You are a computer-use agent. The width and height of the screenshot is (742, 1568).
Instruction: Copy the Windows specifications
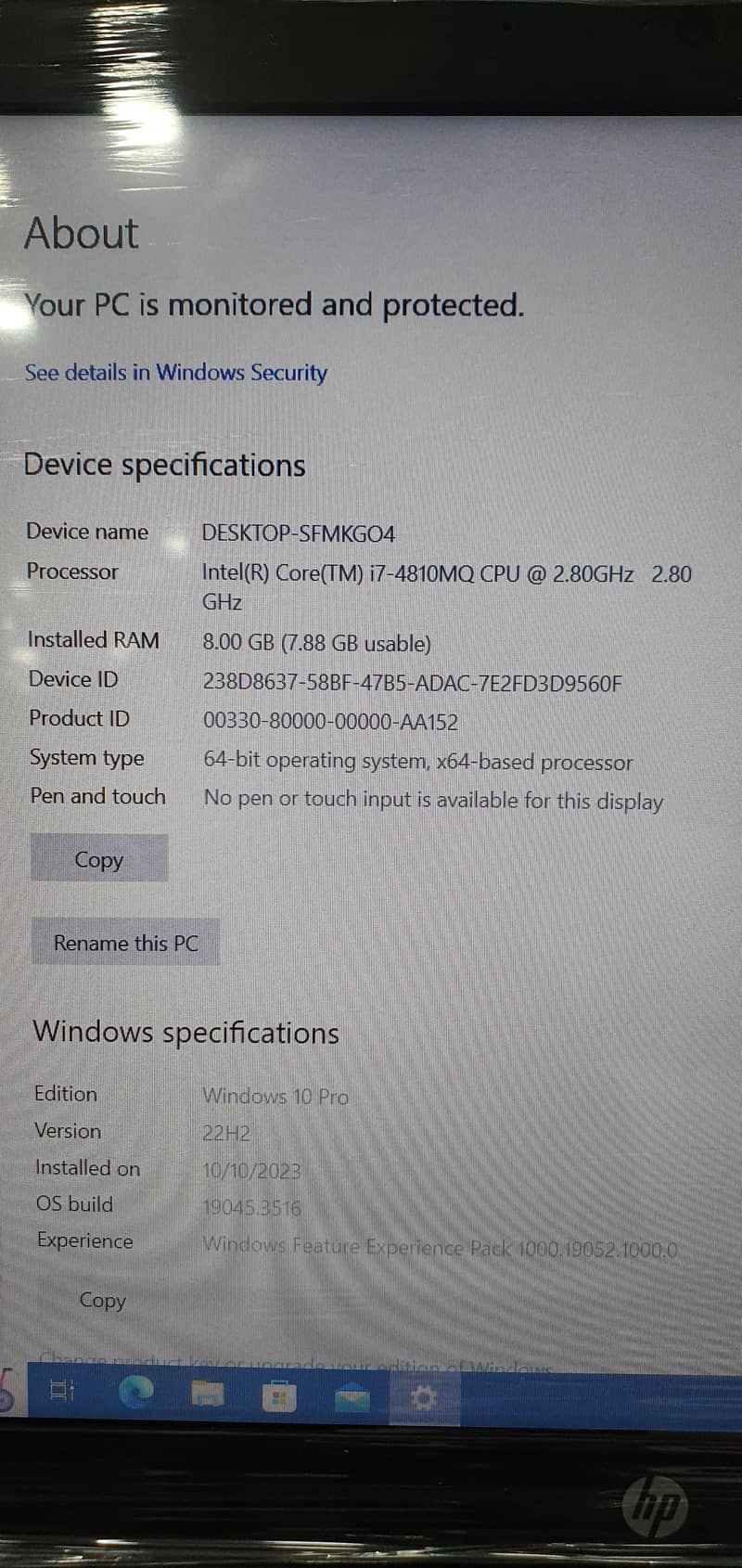pos(102,1300)
